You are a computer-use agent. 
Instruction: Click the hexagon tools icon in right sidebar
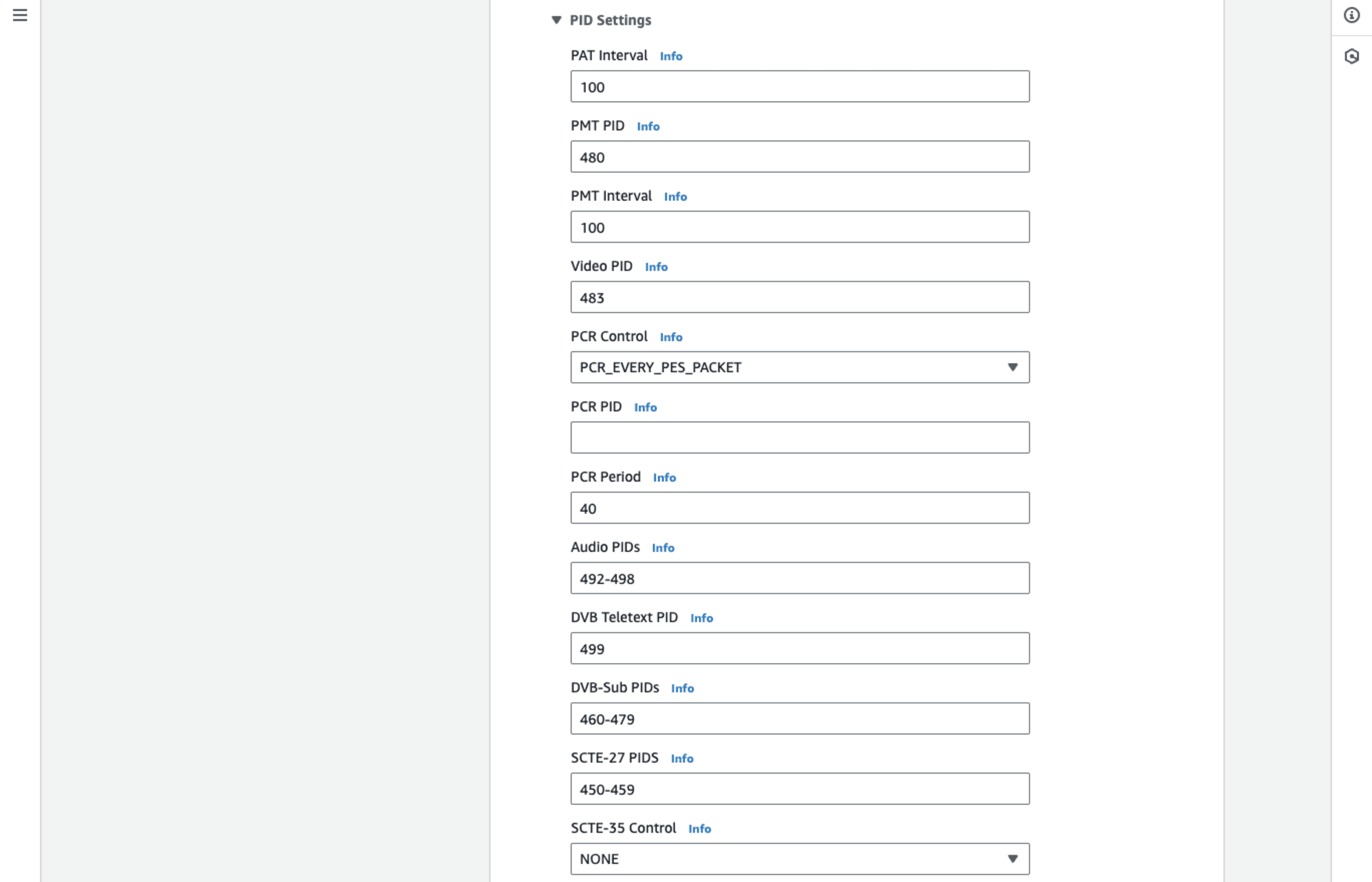click(x=1351, y=56)
